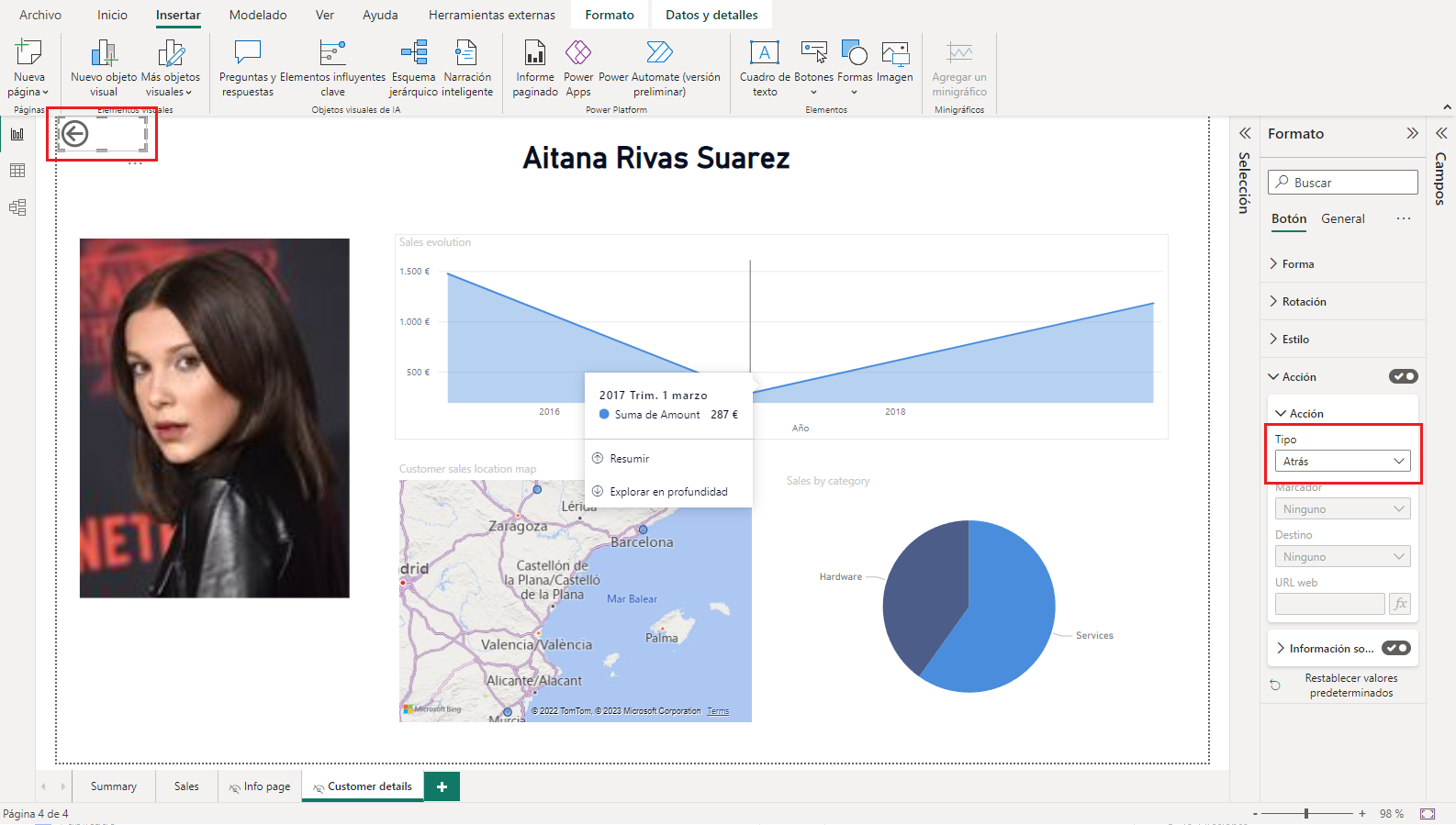Insert a Power Apps visual

pyautogui.click(x=578, y=53)
